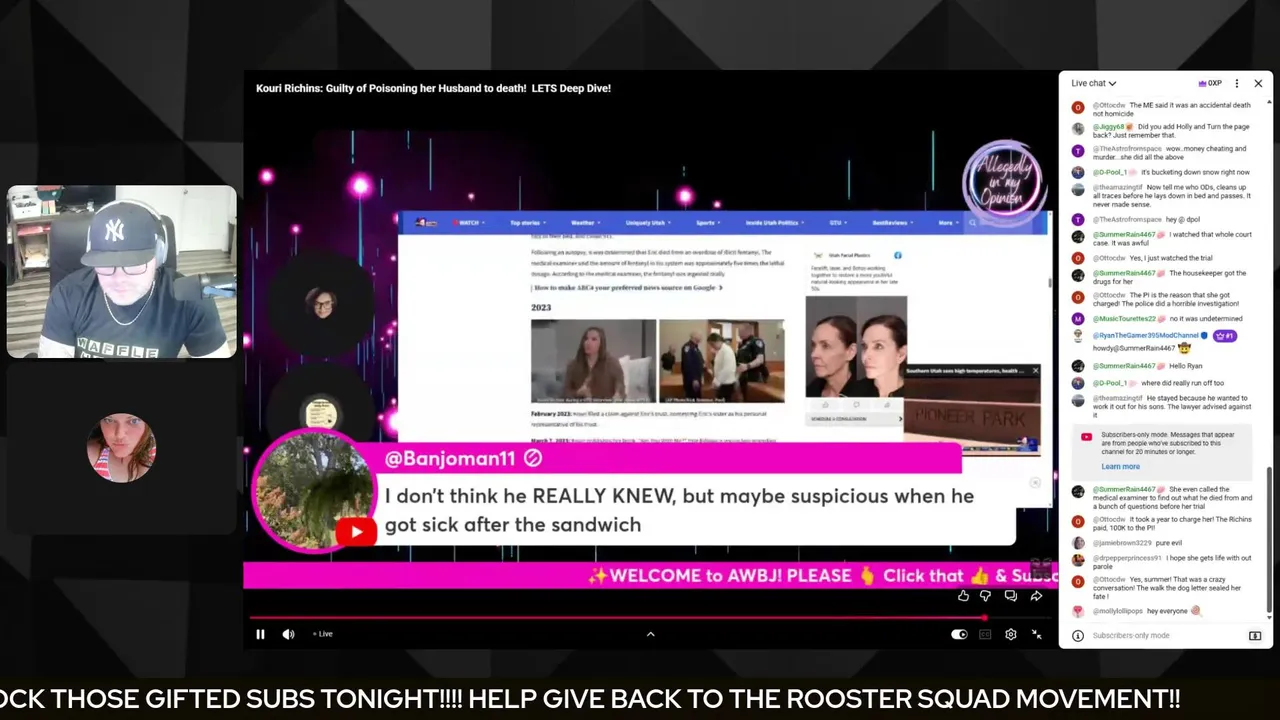Screen dimensions: 1280x720
Task: Open the Weather menu on news site
Action: 585,223
